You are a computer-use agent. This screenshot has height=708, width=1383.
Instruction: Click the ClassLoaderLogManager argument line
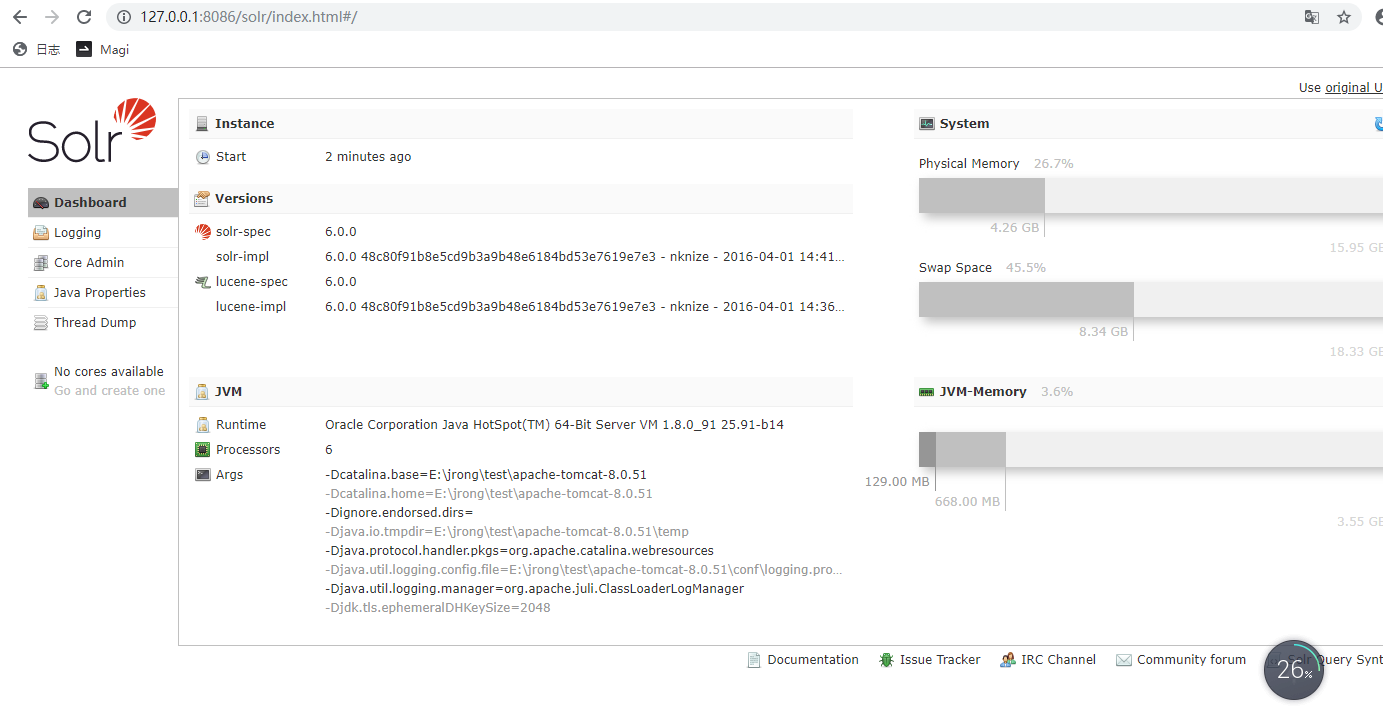(535, 589)
